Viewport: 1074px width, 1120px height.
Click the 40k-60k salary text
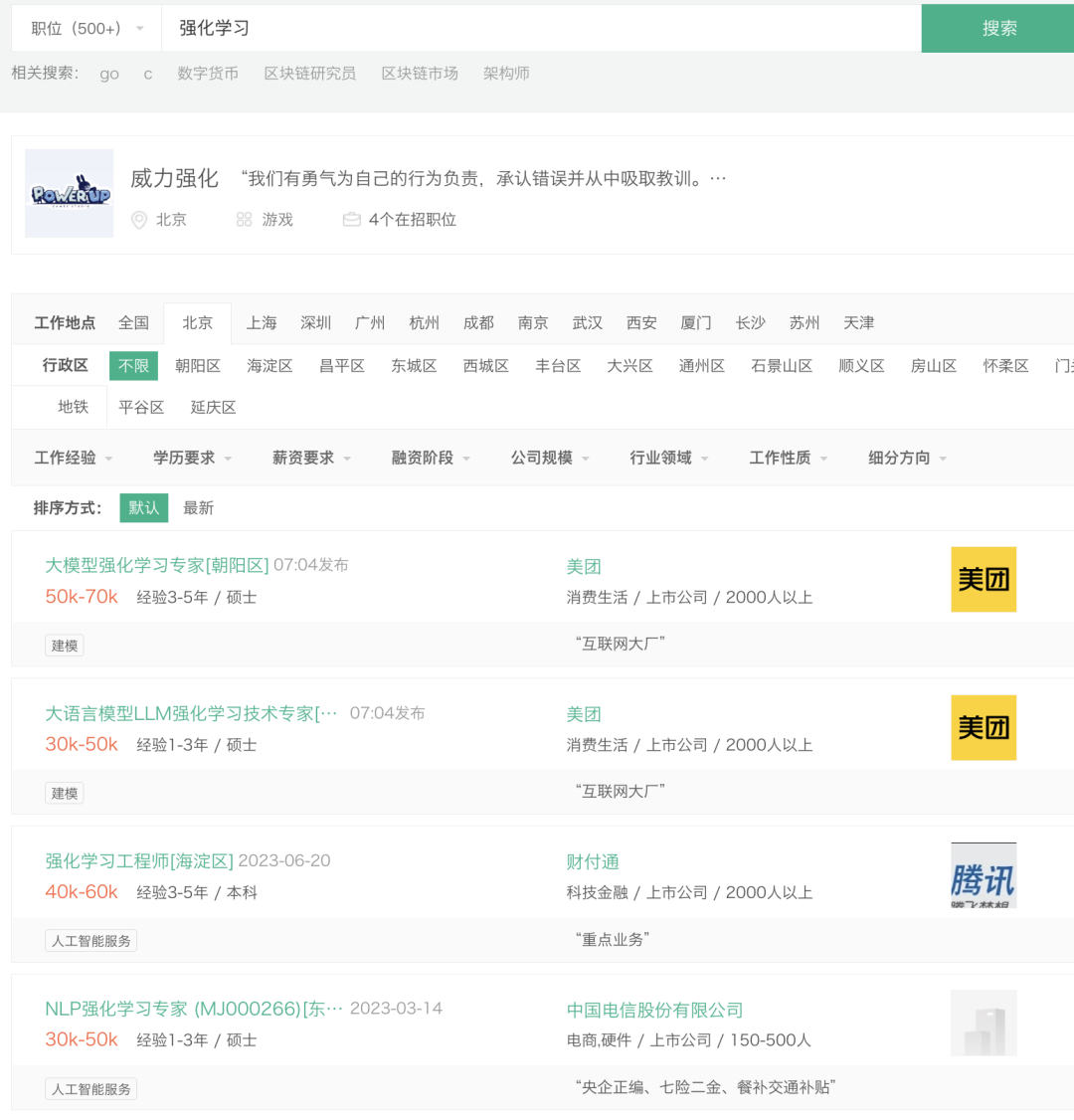pos(82,892)
